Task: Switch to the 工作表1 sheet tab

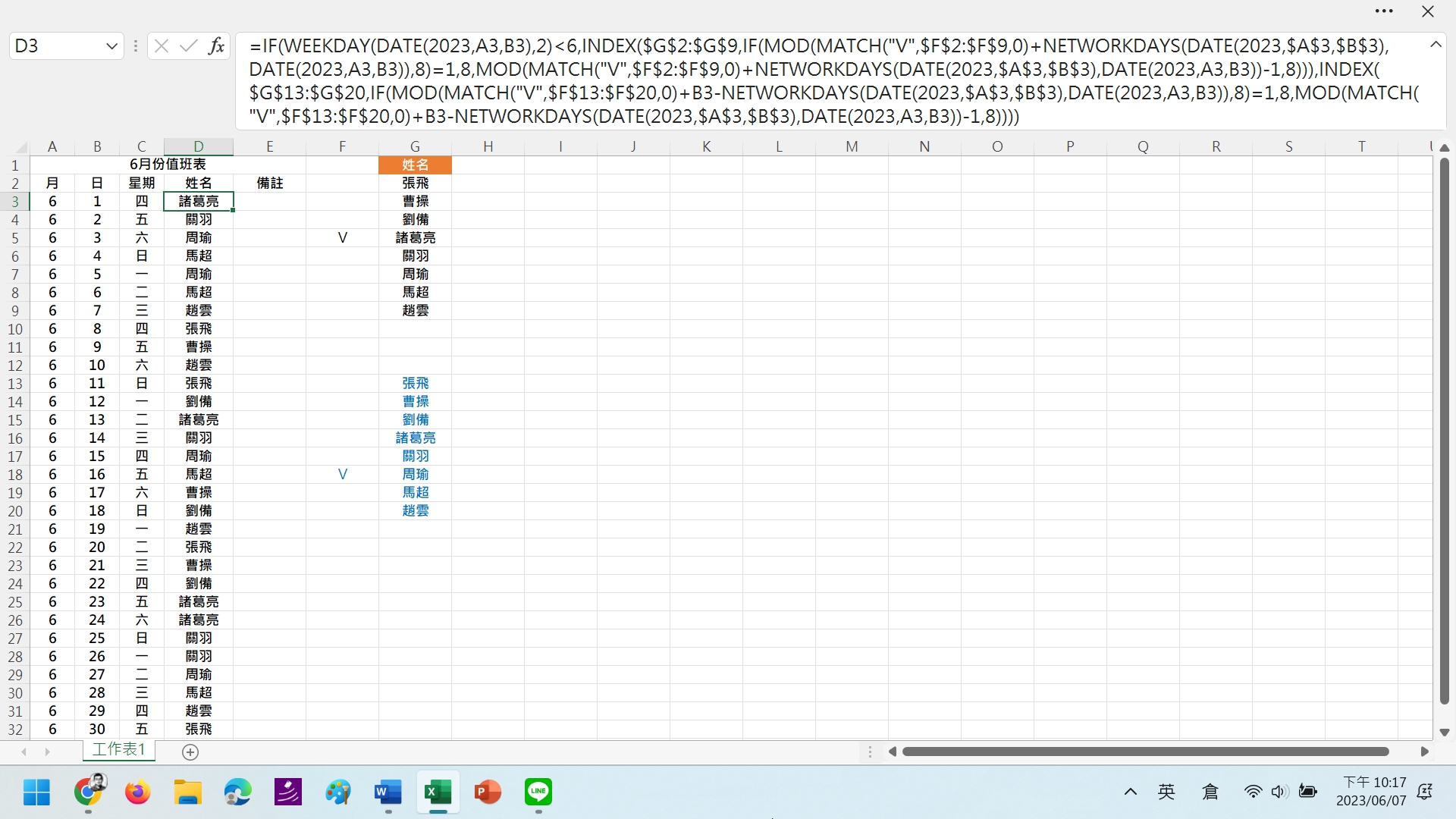Action: point(118,749)
